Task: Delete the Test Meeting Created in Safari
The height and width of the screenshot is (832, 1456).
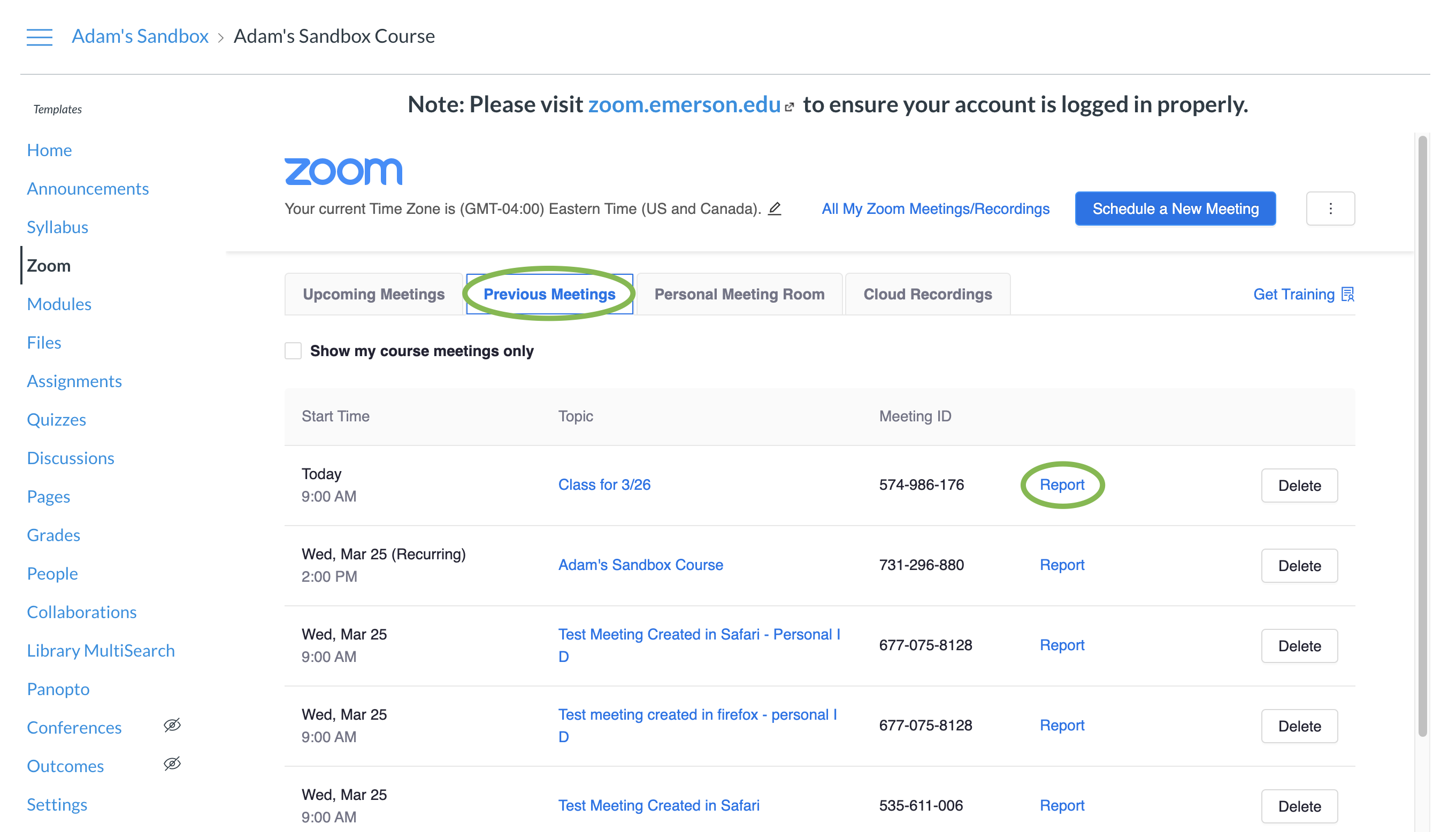Action: click(1299, 806)
